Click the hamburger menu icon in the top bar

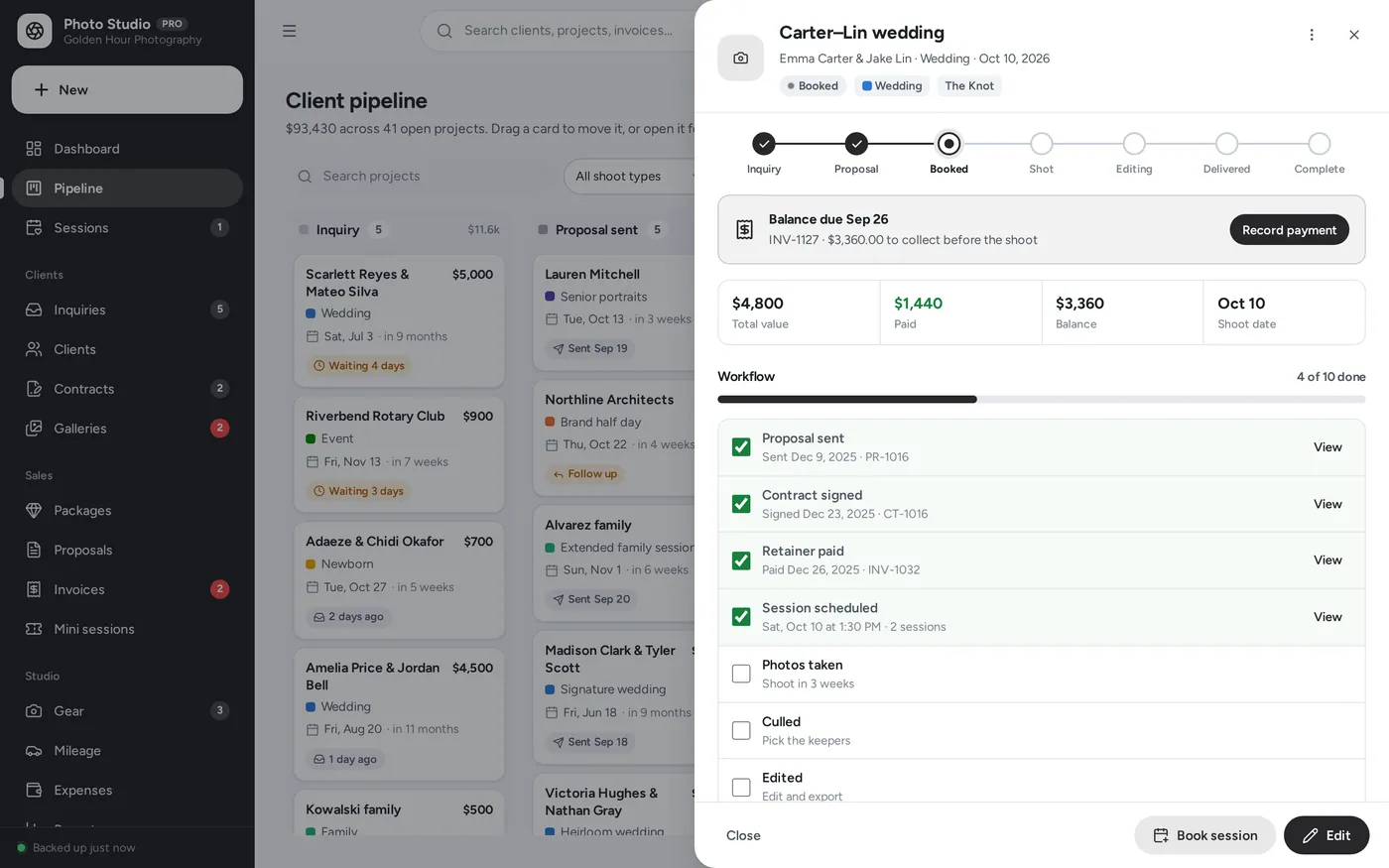(x=290, y=31)
